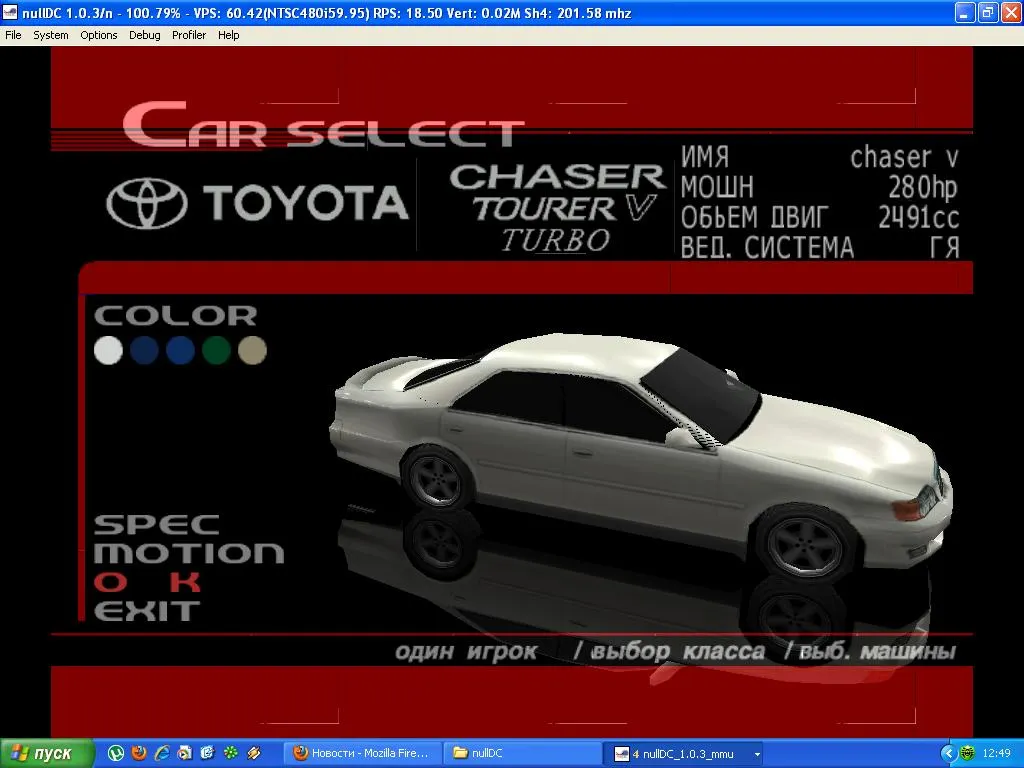Screen dimensions: 1024x768
Task: Click the Car Select heading
Action: (323, 125)
